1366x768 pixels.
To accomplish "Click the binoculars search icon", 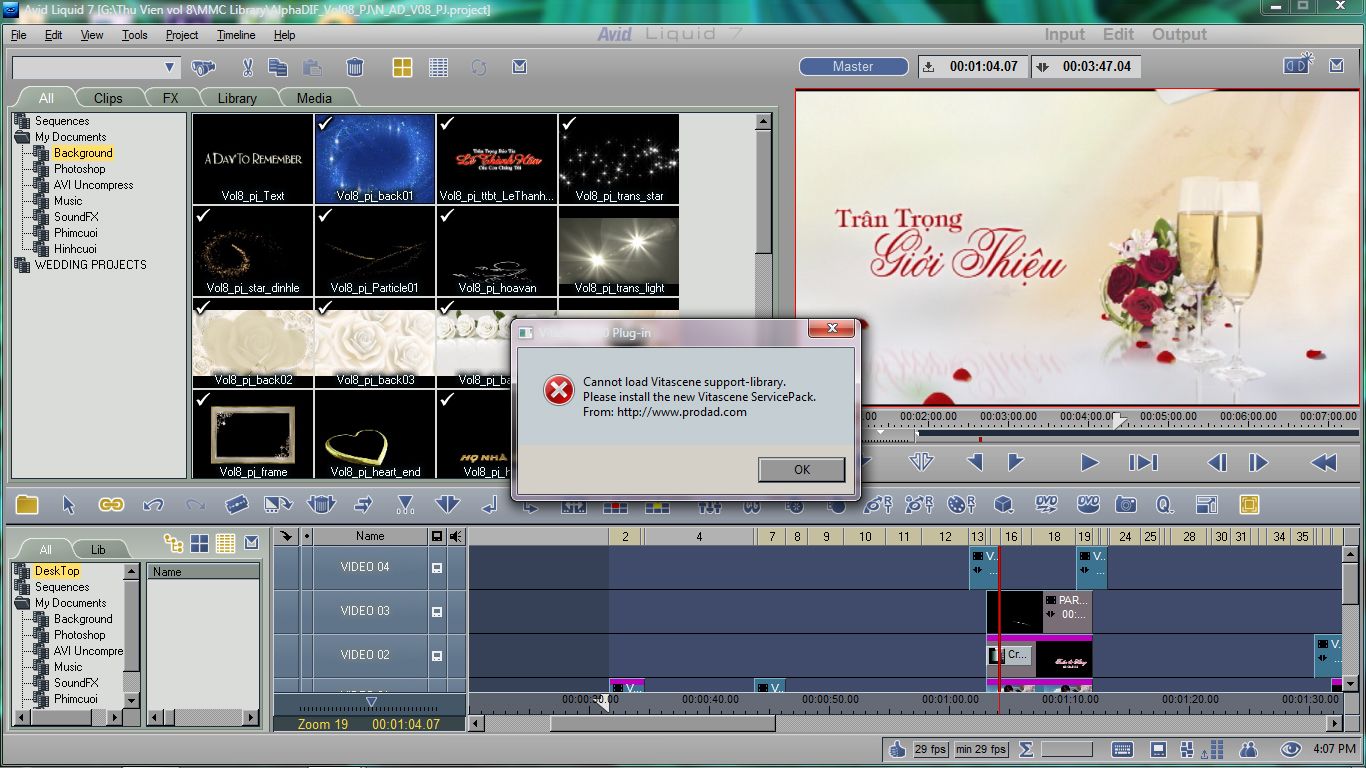I will 203,68.
